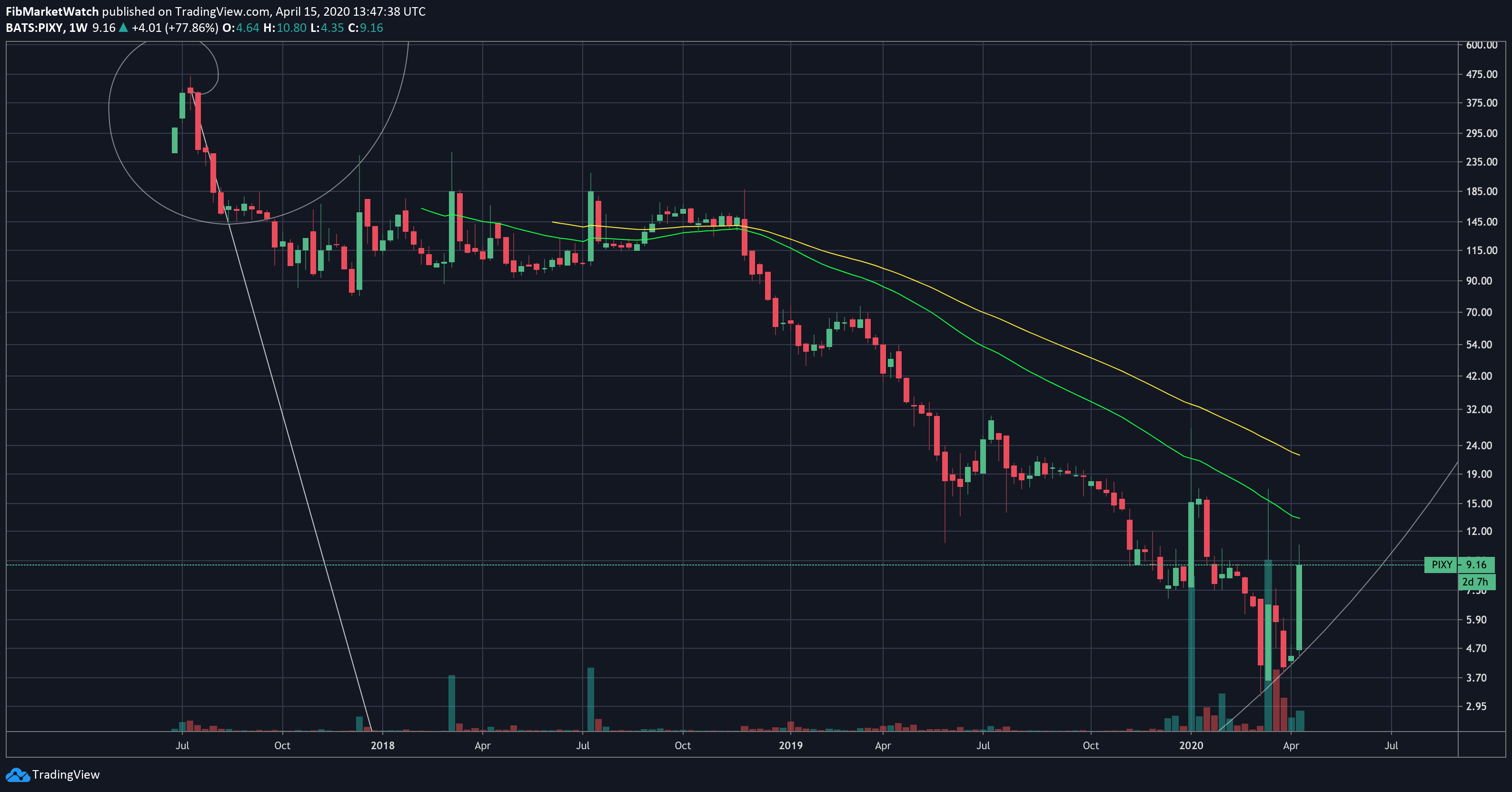The image size is (1512, 792).
Task: Click the green up-arrow beside 9.16
Action: click(123, 28)
